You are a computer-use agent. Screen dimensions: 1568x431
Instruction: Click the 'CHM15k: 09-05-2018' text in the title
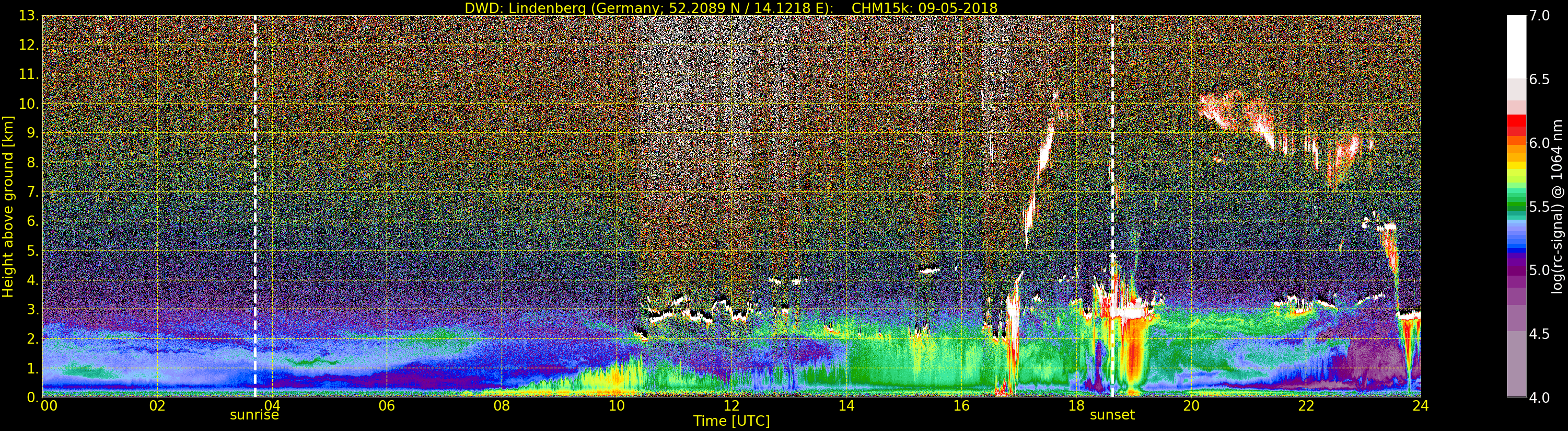click(925, 8)
